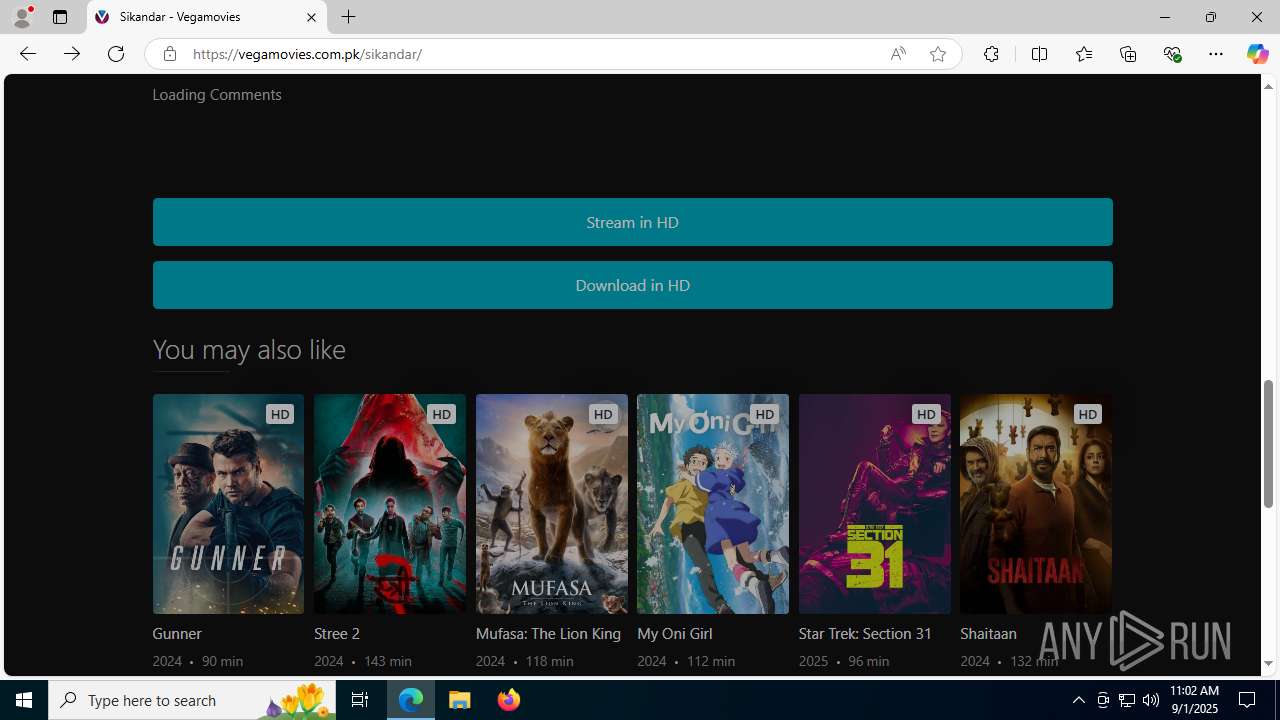Open Gunner movie poster
Screen dimensions: 1280x720
pos(228,504)
